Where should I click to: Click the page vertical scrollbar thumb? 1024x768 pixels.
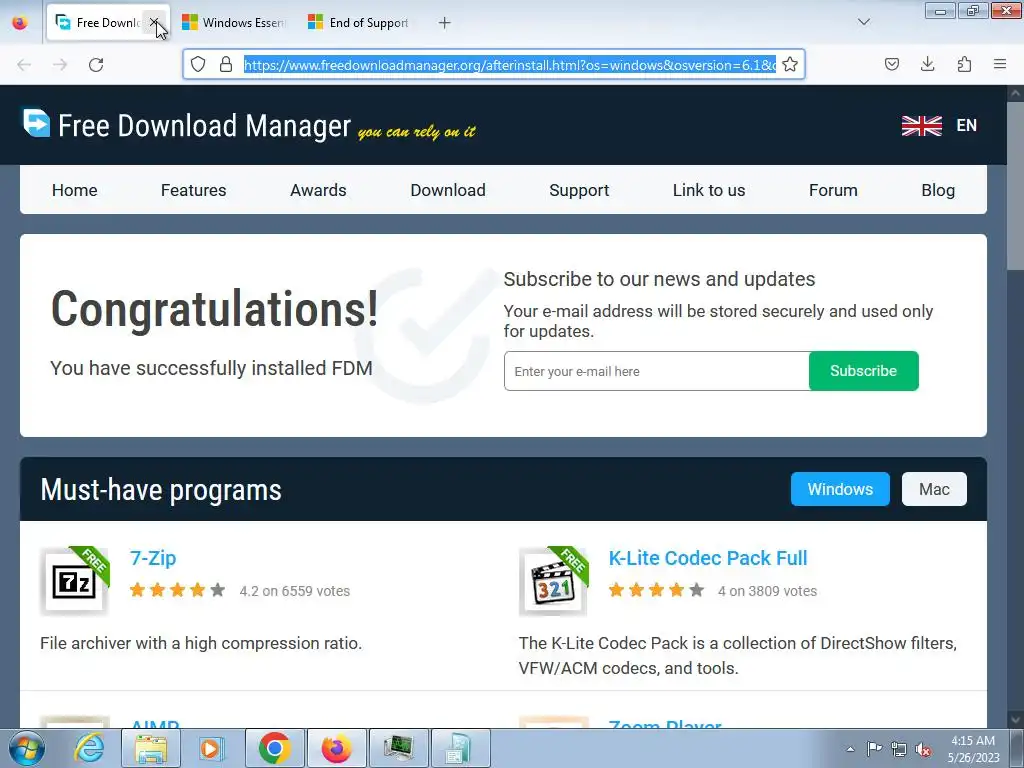[x=1016, y=186]
